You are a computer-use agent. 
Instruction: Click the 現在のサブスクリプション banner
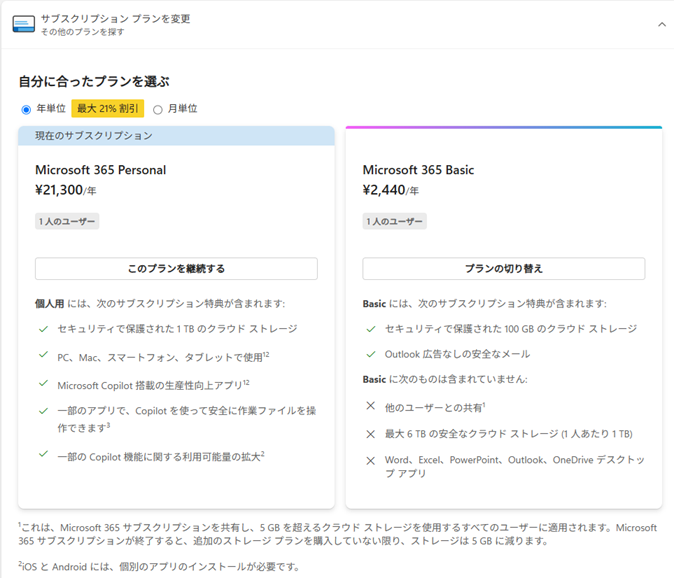pos(176,136)
